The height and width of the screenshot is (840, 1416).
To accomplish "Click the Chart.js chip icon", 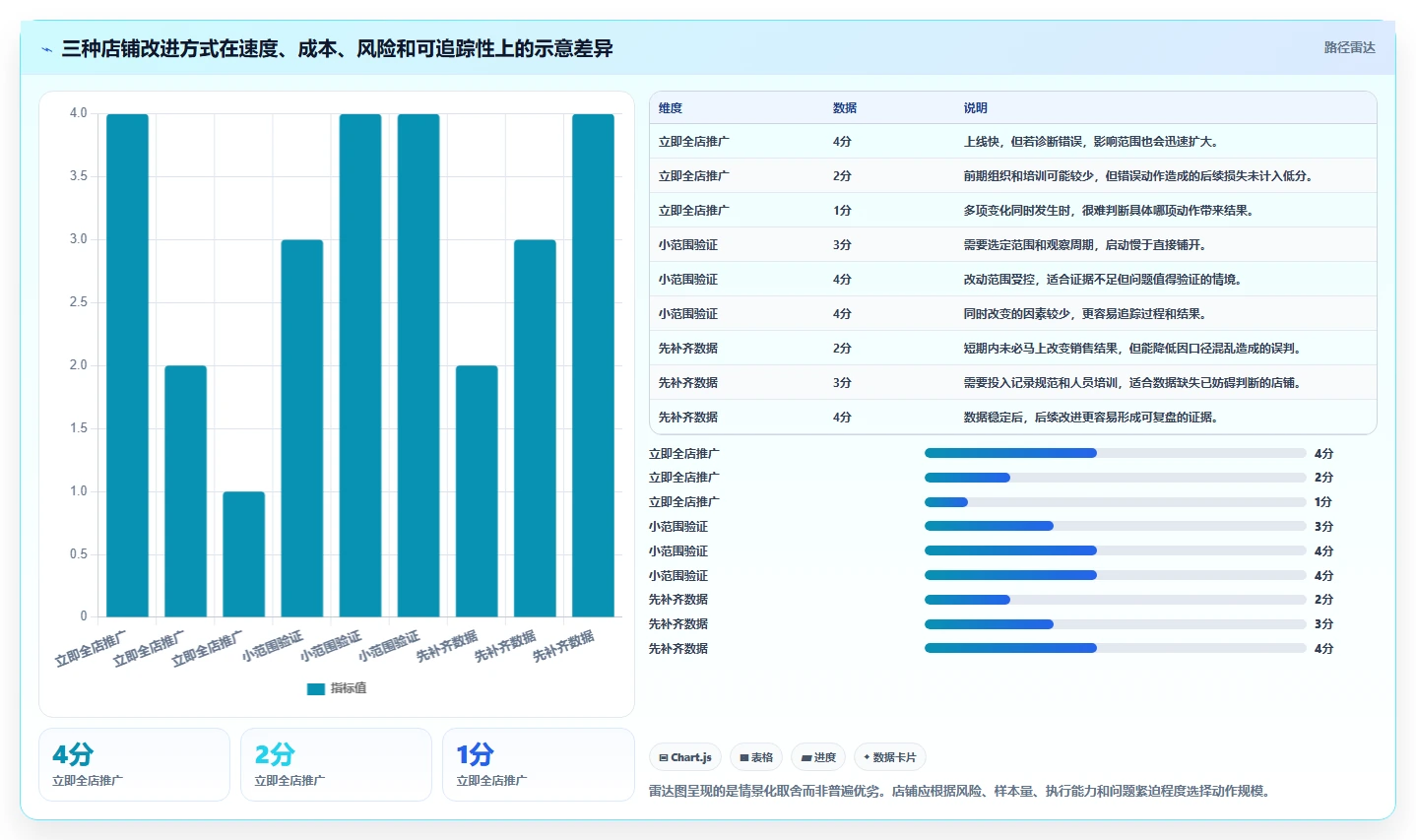I will pyautogui.click(x=664, y=758).
